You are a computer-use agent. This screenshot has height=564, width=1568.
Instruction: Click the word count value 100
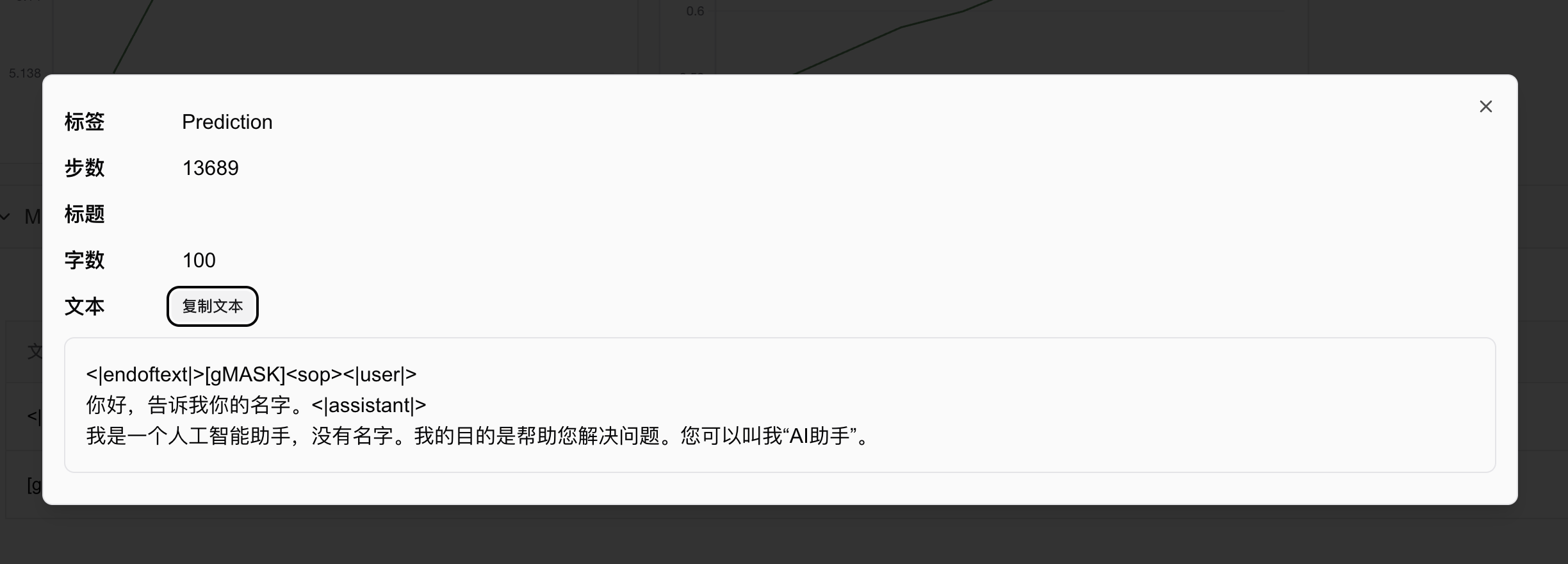coord(199,260)
